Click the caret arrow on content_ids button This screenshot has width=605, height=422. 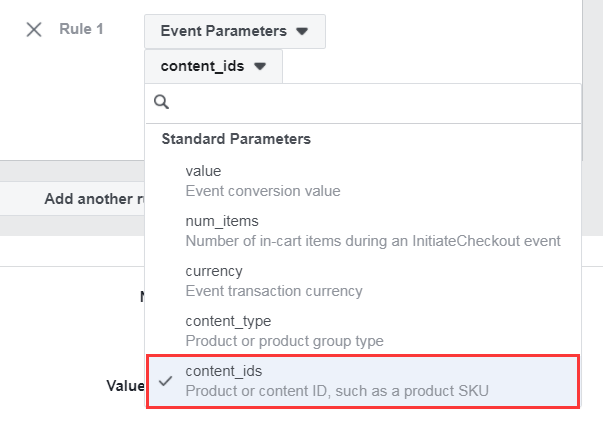click(260, 67)
